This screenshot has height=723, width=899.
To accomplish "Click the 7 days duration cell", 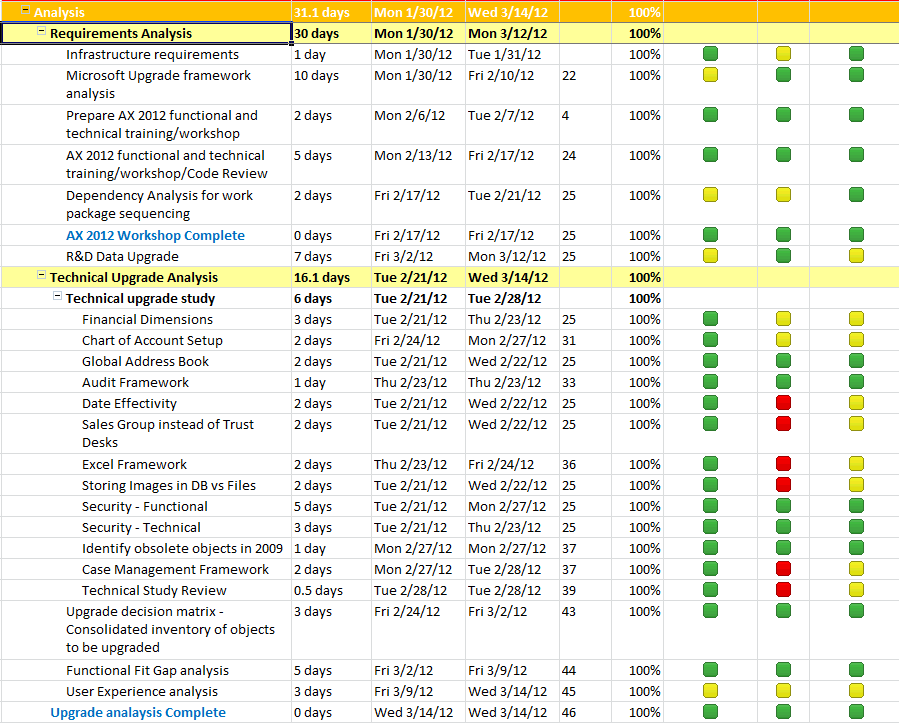I will [312, 256].
